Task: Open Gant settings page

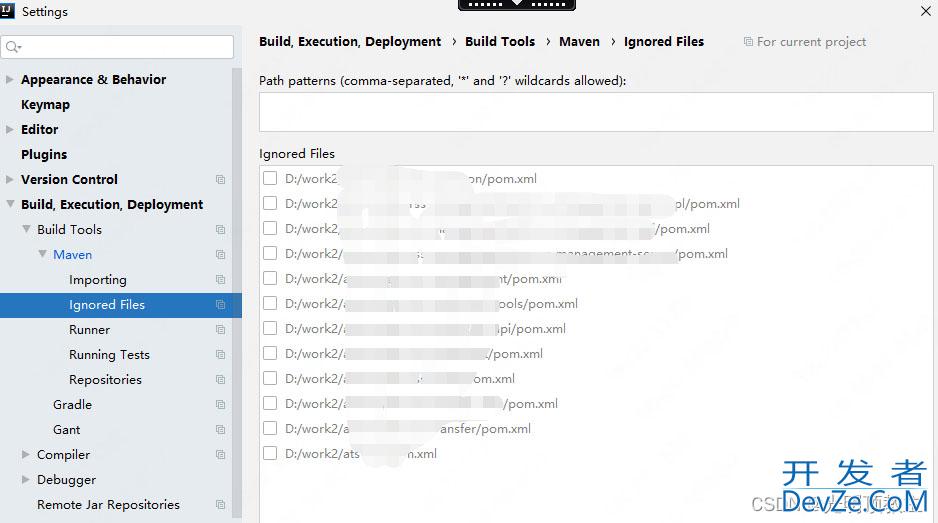Action: click(x=66, y=430)
